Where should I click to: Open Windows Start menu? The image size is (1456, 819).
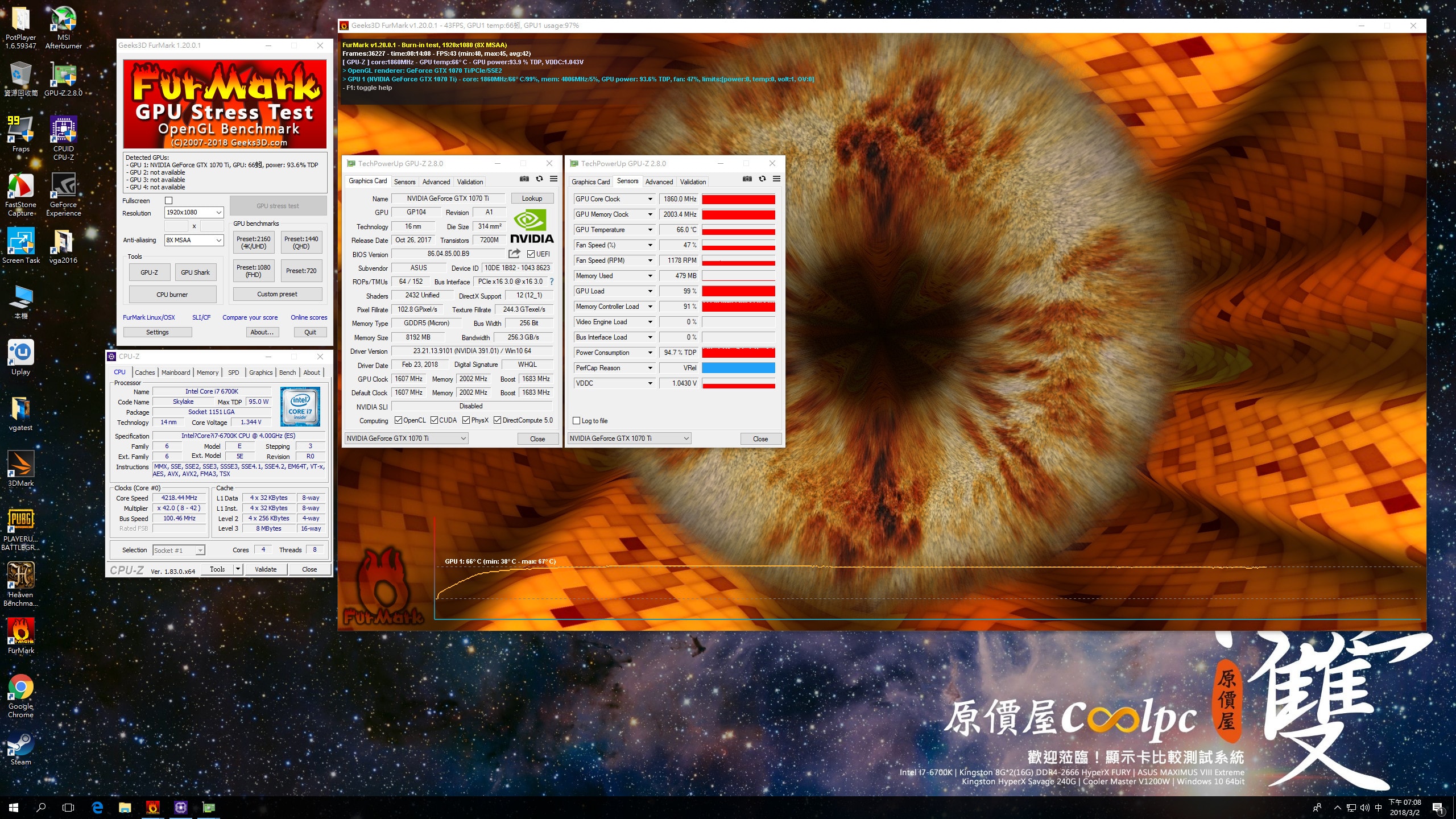(14, 807)
